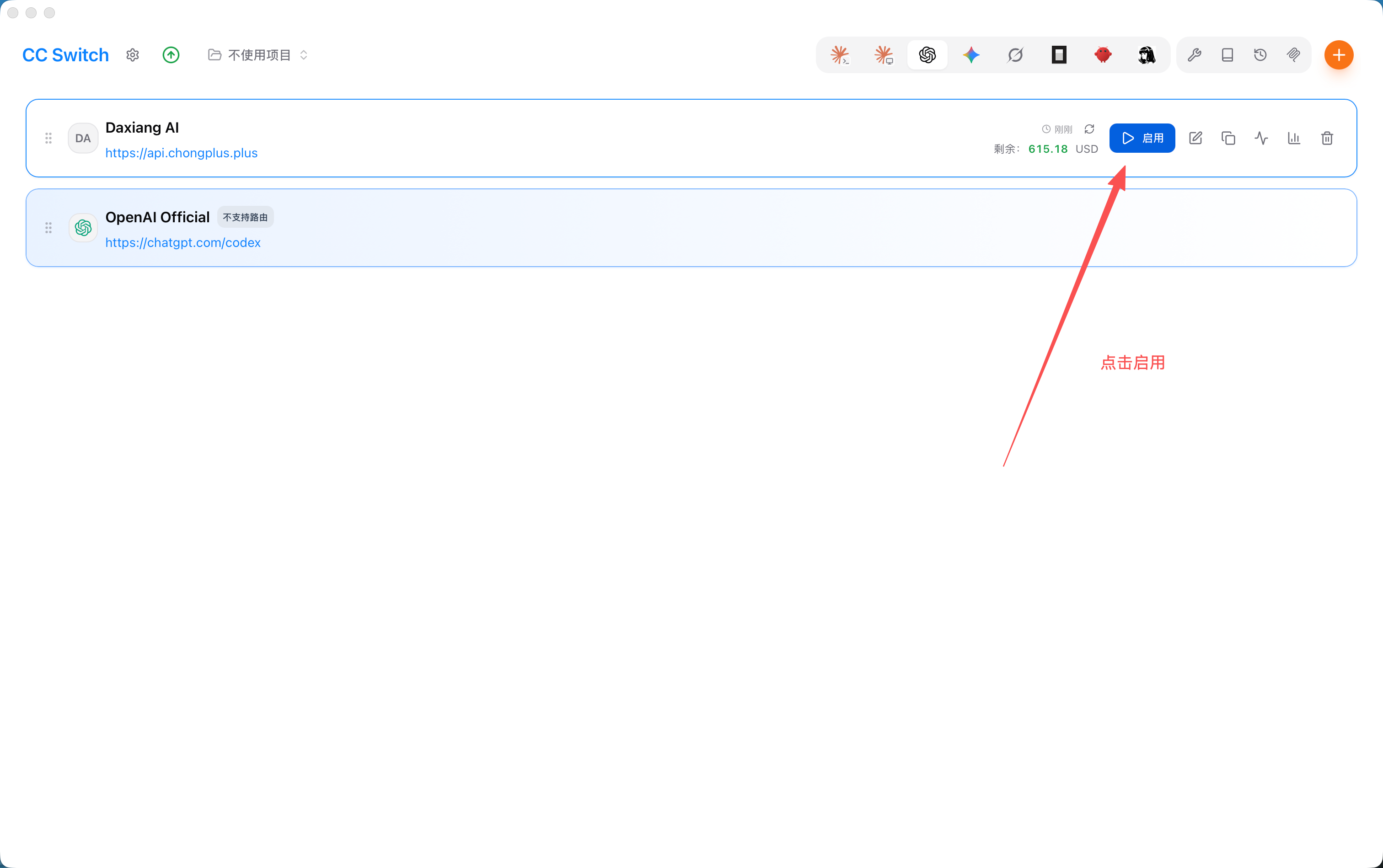
Task: Open the https://chatgpt.com/codex link
Action: pyautogui.click(x=183, y=243)
